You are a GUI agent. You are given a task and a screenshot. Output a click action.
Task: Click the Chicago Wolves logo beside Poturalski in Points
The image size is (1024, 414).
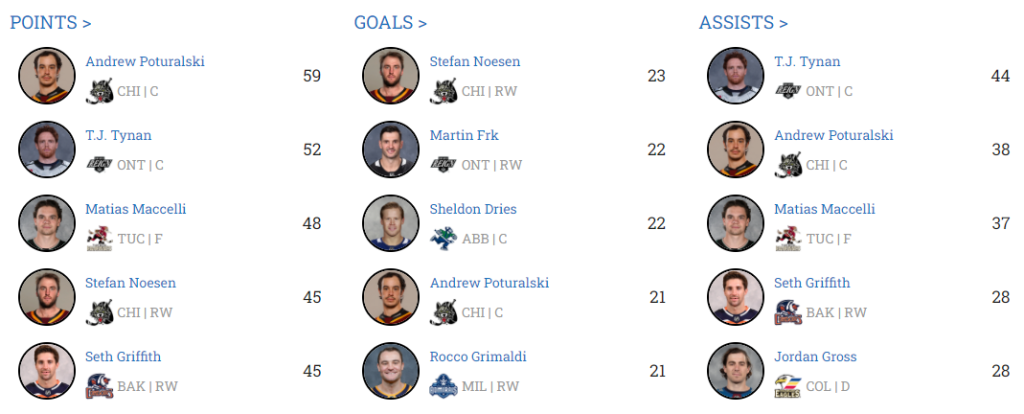100,91
